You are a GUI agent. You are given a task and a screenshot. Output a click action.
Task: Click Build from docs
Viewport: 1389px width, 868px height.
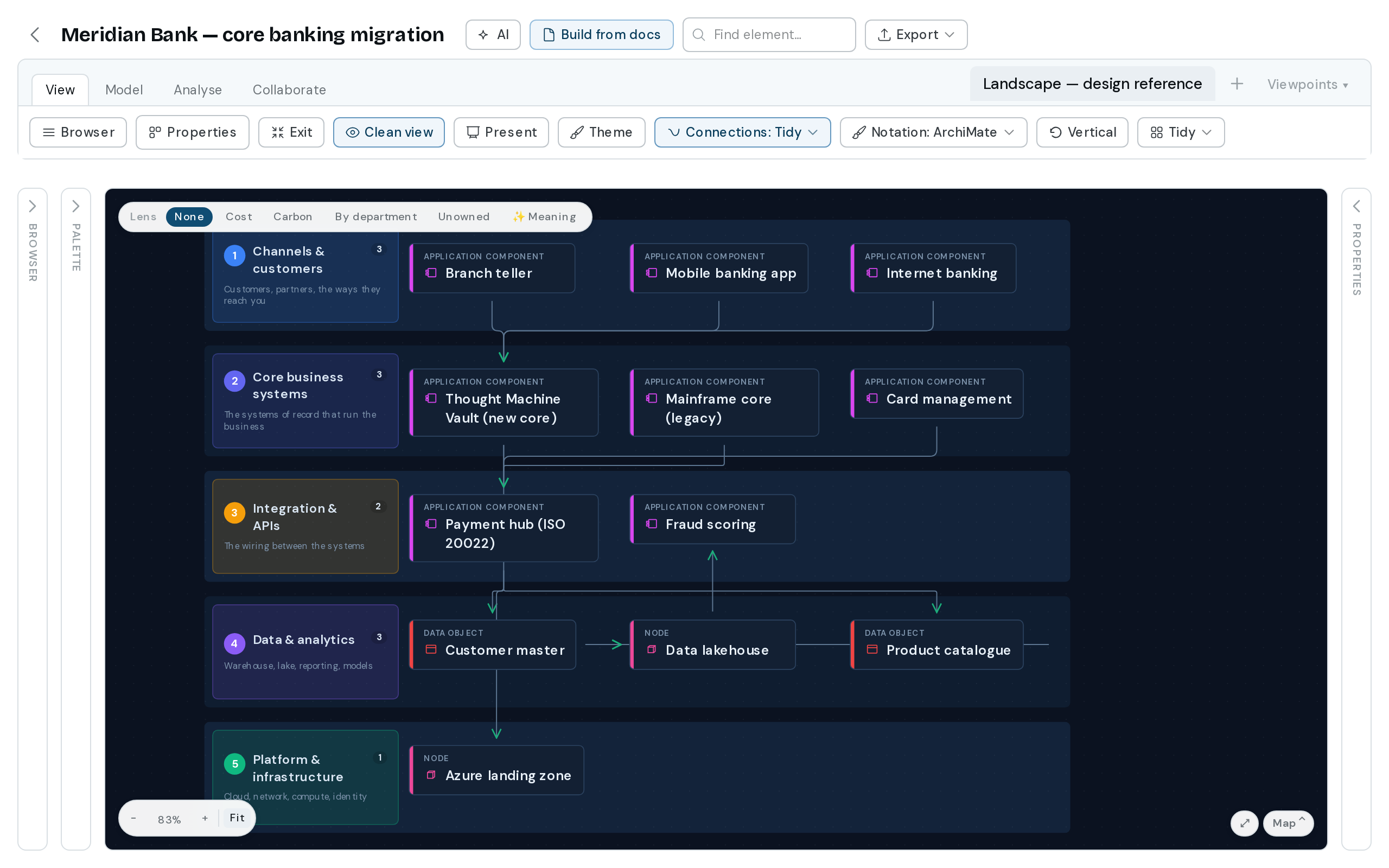point(601,34)
